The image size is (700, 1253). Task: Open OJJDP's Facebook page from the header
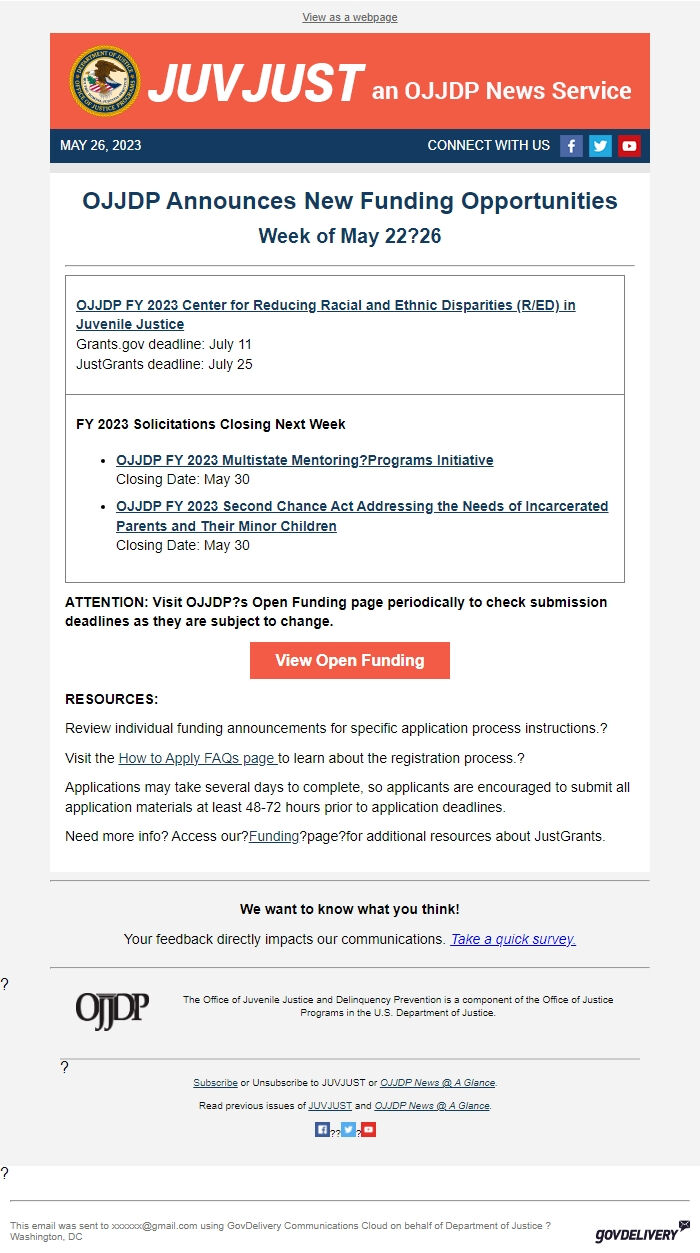point(571,145)
